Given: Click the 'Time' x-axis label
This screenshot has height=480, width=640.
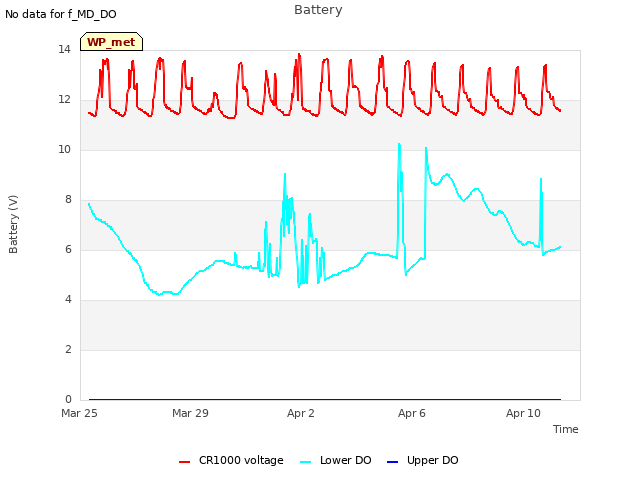Looking at the screenshot, I should (566, 429).
